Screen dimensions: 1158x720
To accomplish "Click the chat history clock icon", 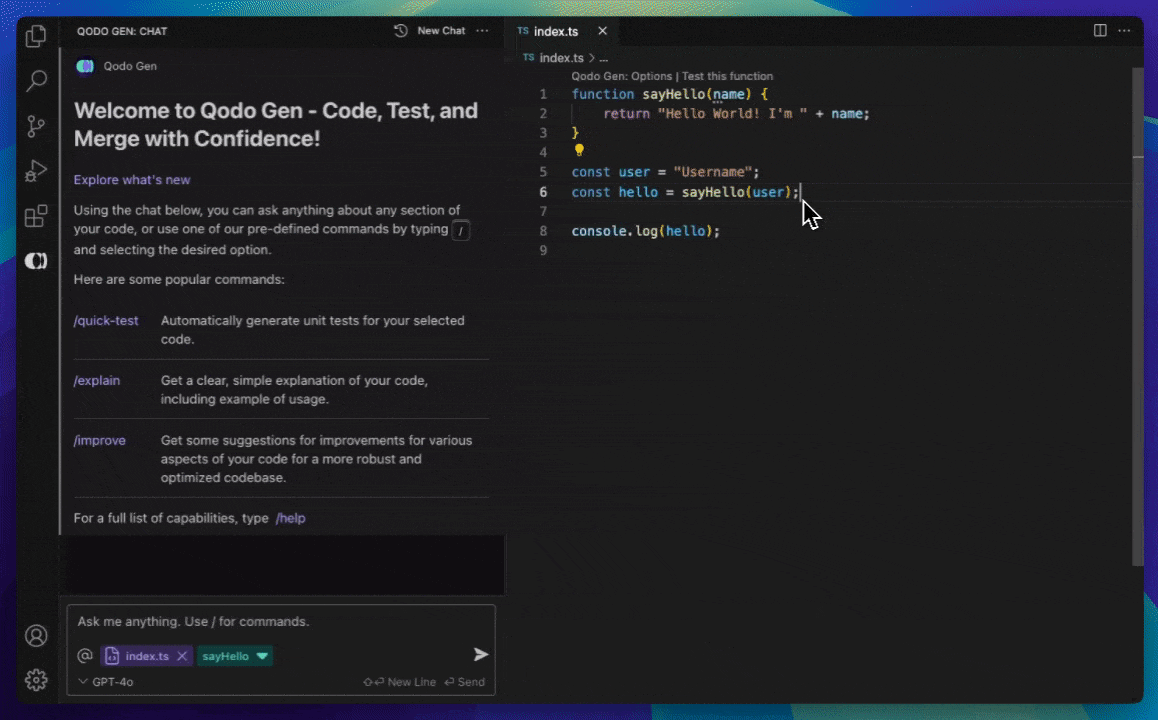I will click(x=400, y=31).
